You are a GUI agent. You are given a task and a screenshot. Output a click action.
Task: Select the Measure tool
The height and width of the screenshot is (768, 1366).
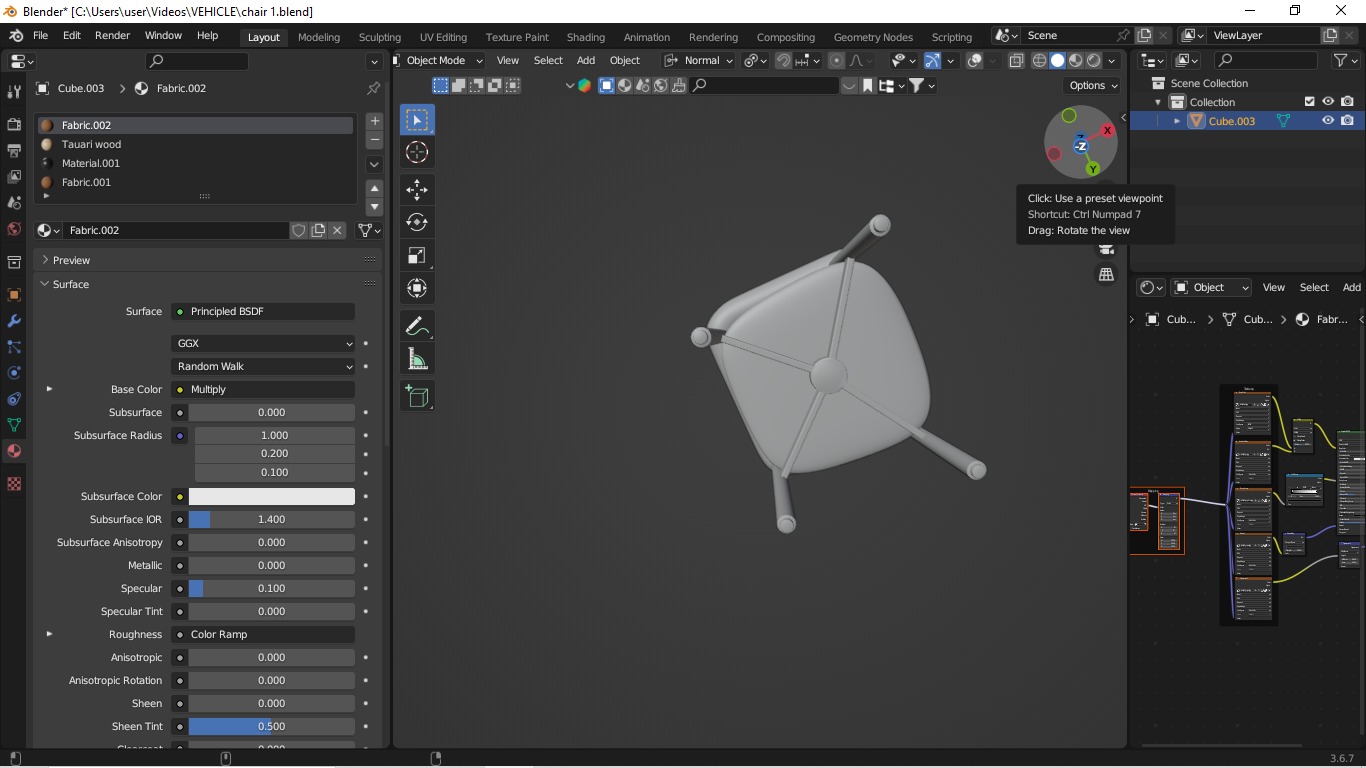[x=417, y=359]
